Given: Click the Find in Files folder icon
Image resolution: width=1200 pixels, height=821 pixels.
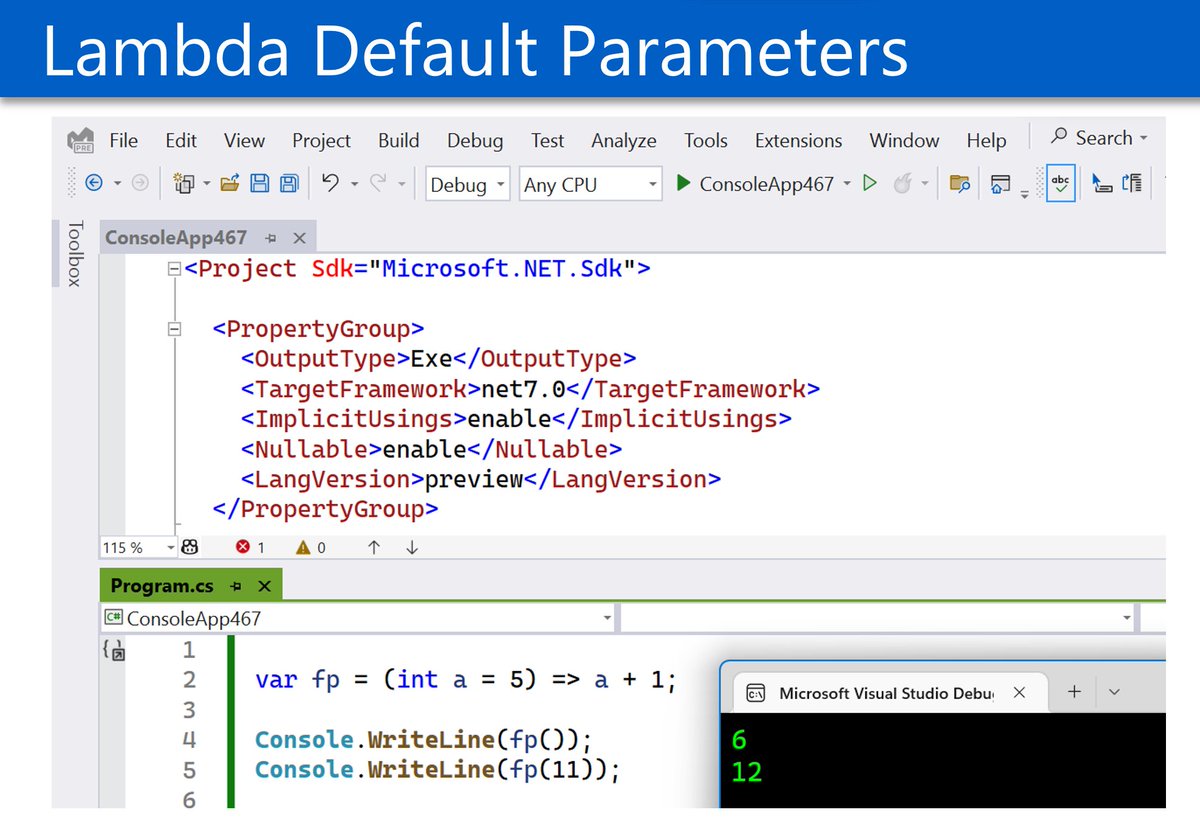Looking at the screenshot, I should [x=960, y=183].
